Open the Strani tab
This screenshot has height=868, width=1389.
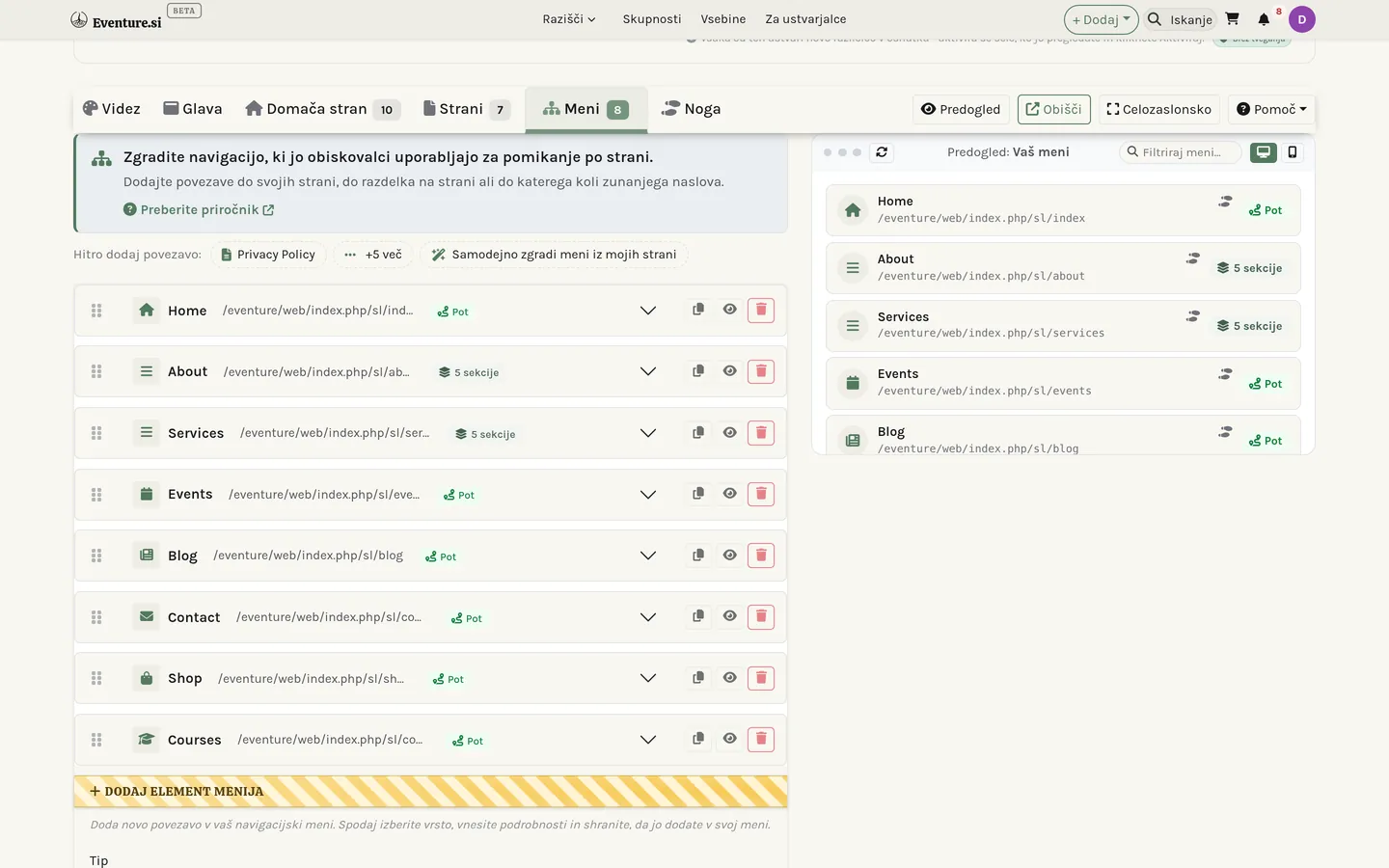(467, 109)
